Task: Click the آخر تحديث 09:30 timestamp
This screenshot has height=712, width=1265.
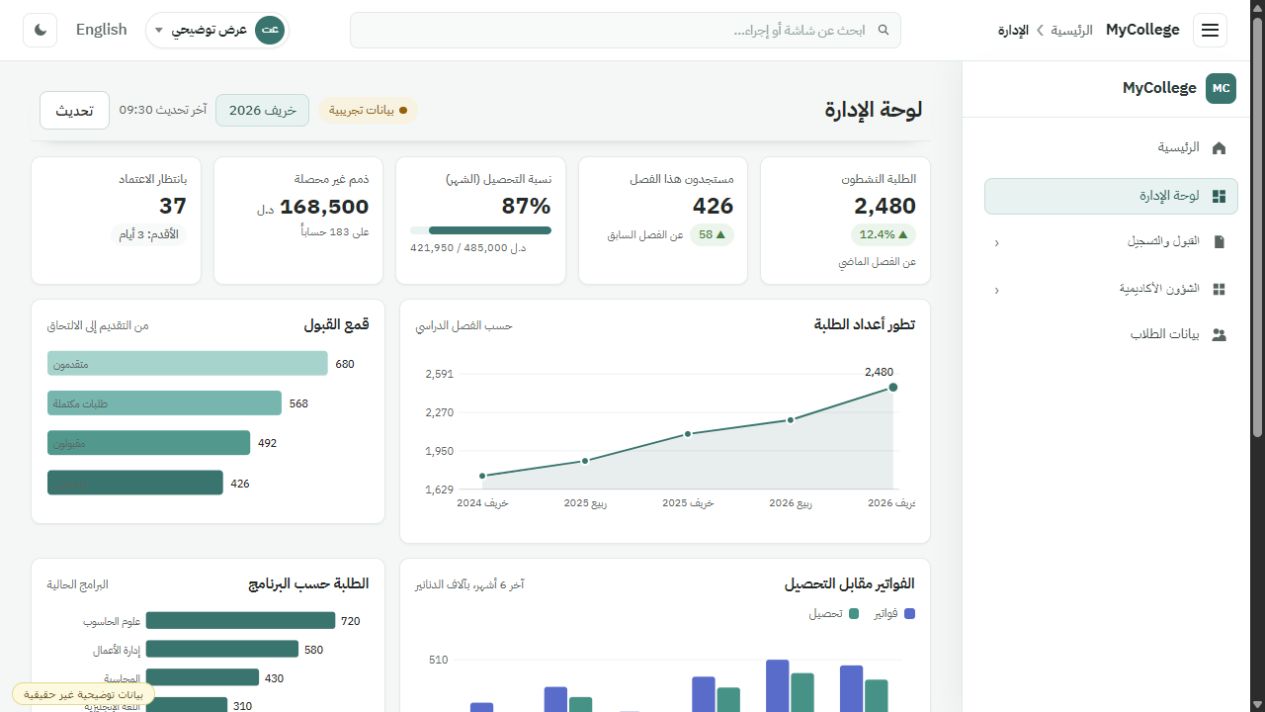Action: pyautogui.click(x=163, y=110)
